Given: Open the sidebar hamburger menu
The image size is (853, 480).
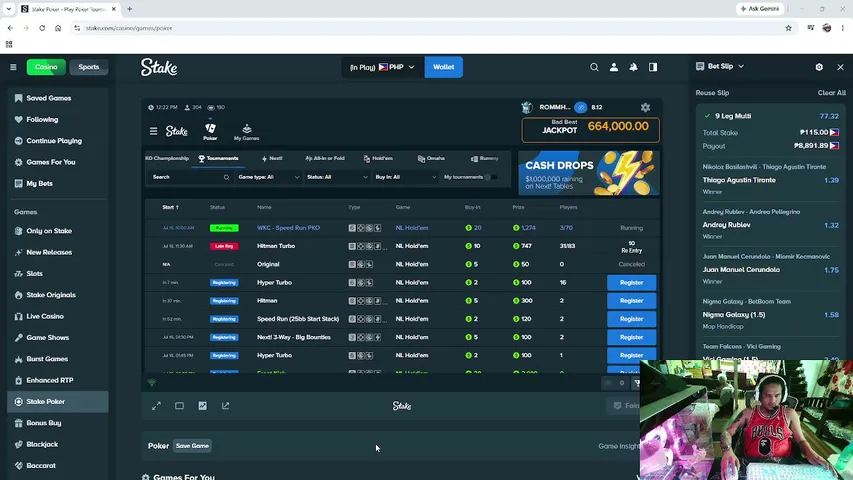Looking at the screenshot, I should 13,67.
